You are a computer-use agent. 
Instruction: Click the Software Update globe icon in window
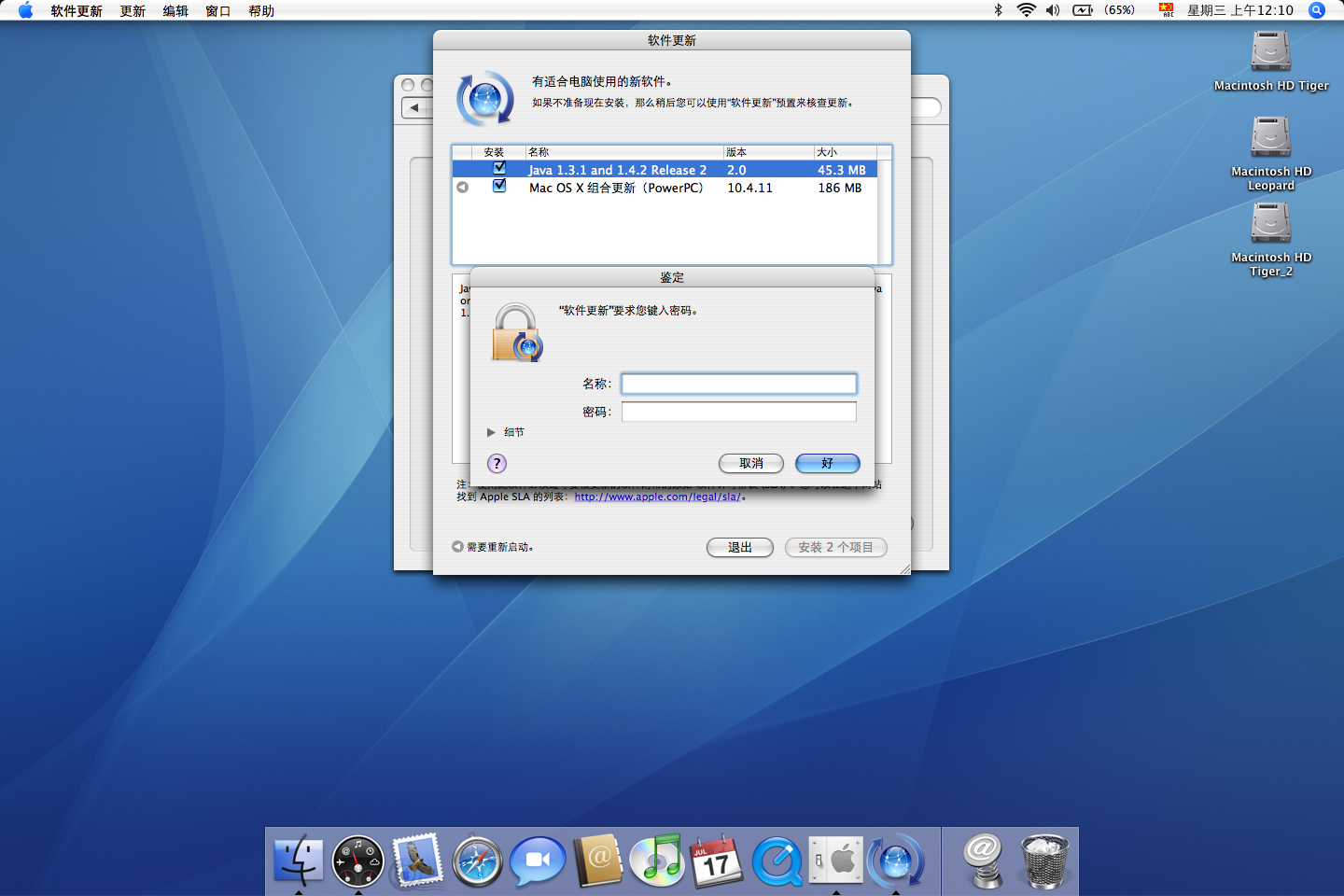click(484, 98)
